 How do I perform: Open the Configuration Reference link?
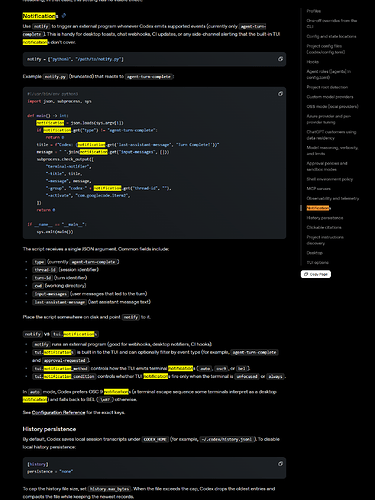point(58,412)
